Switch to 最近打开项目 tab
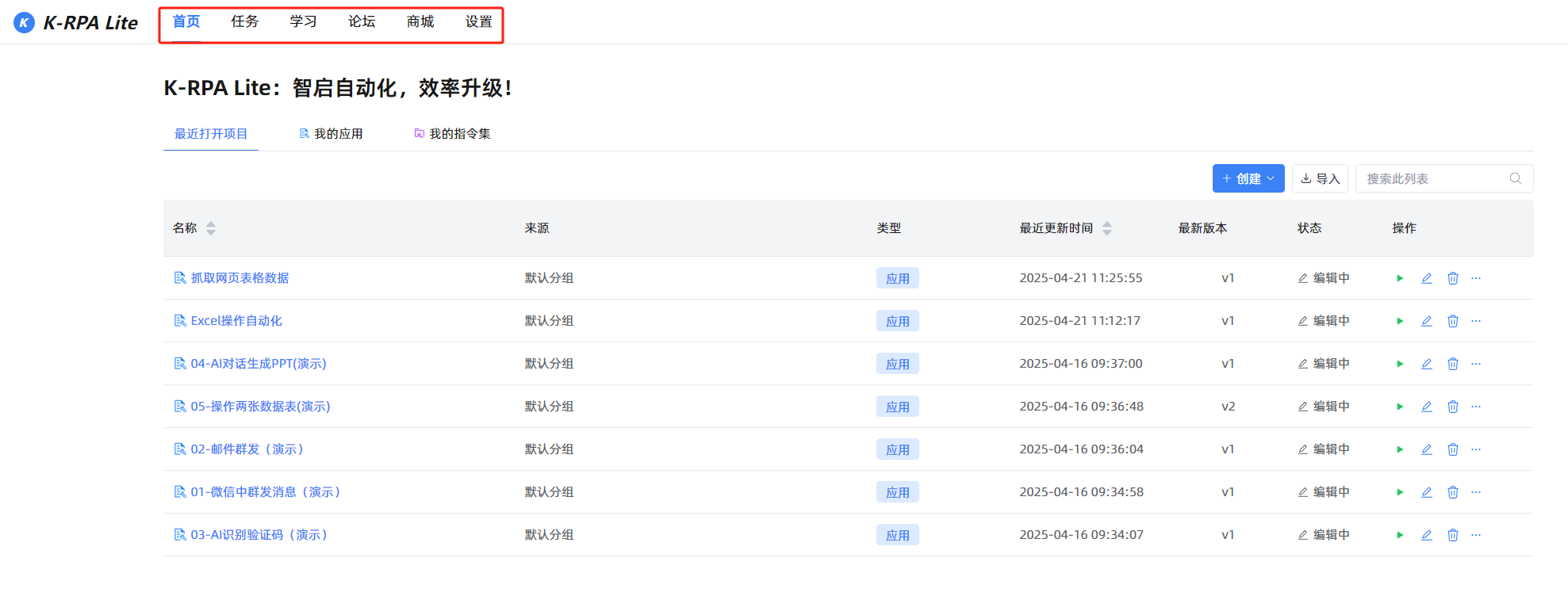 [211, 134]
